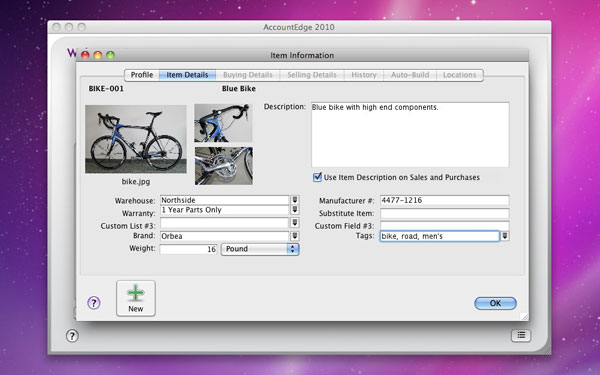Open the Tags list arrow
The height and width of the screenshot is (375, 600).
(x=505, y=236)
